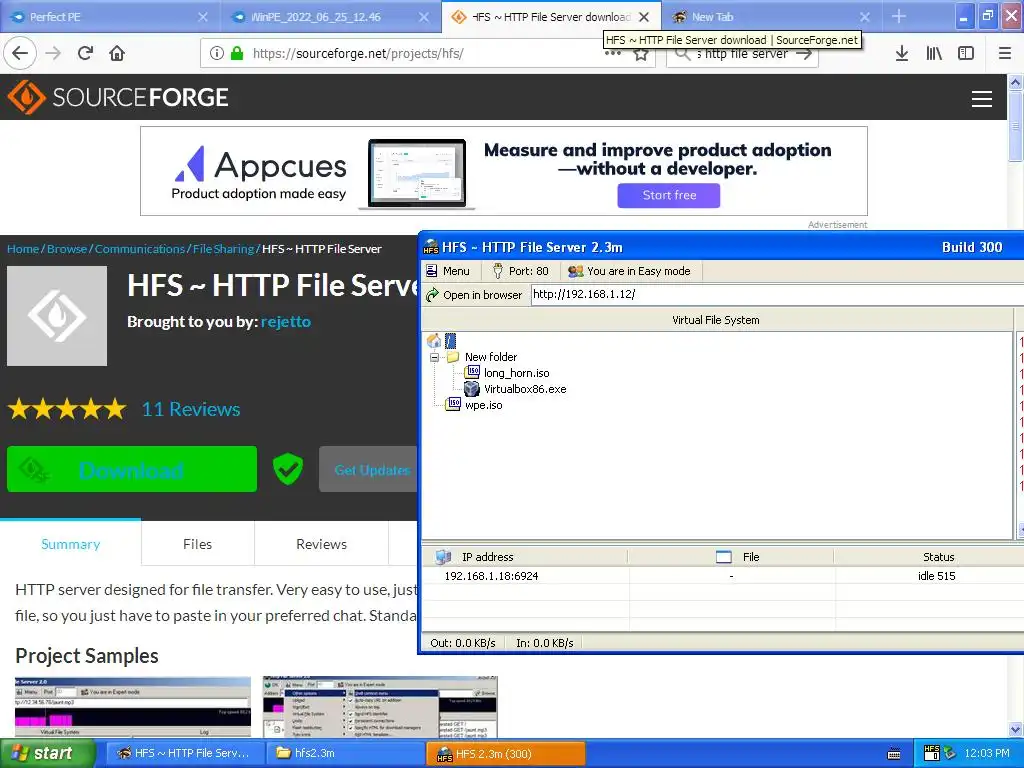Switch to the Perfect PE browser tab
Image resolution: width=1024 pixels, height=768 pixels.
point(110,17)
